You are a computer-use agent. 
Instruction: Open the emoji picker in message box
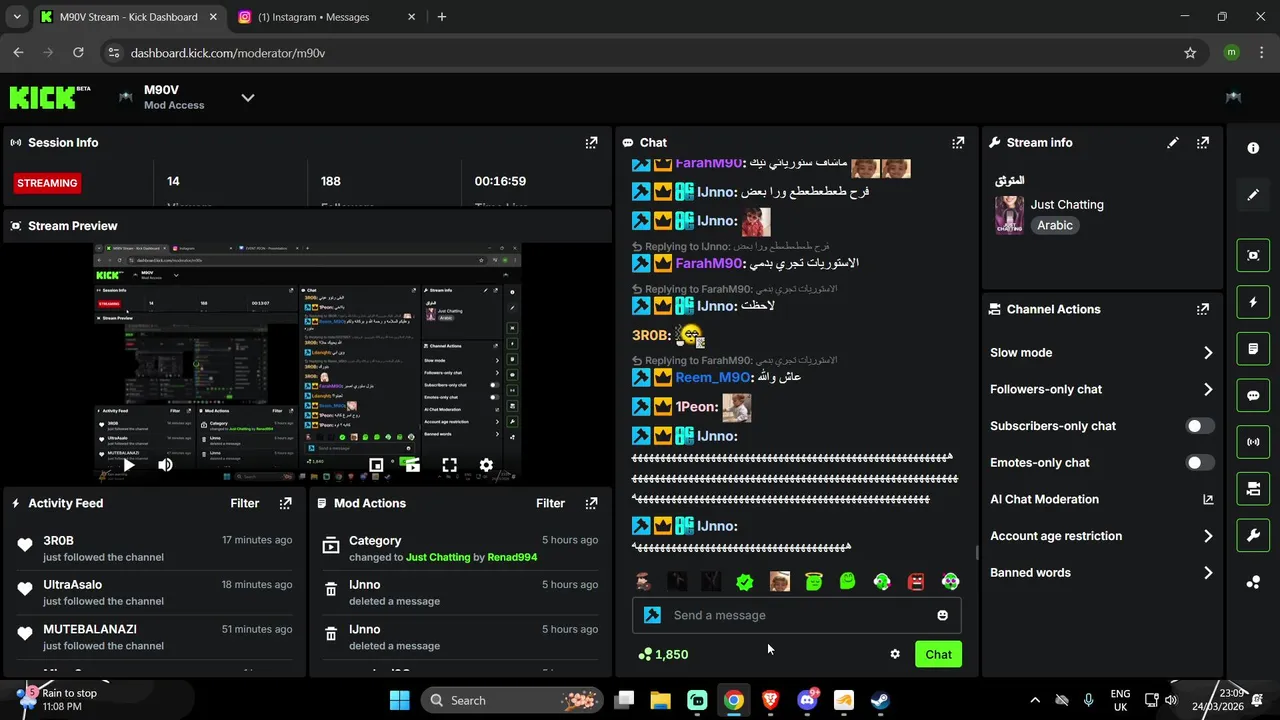tap(942, 615)
